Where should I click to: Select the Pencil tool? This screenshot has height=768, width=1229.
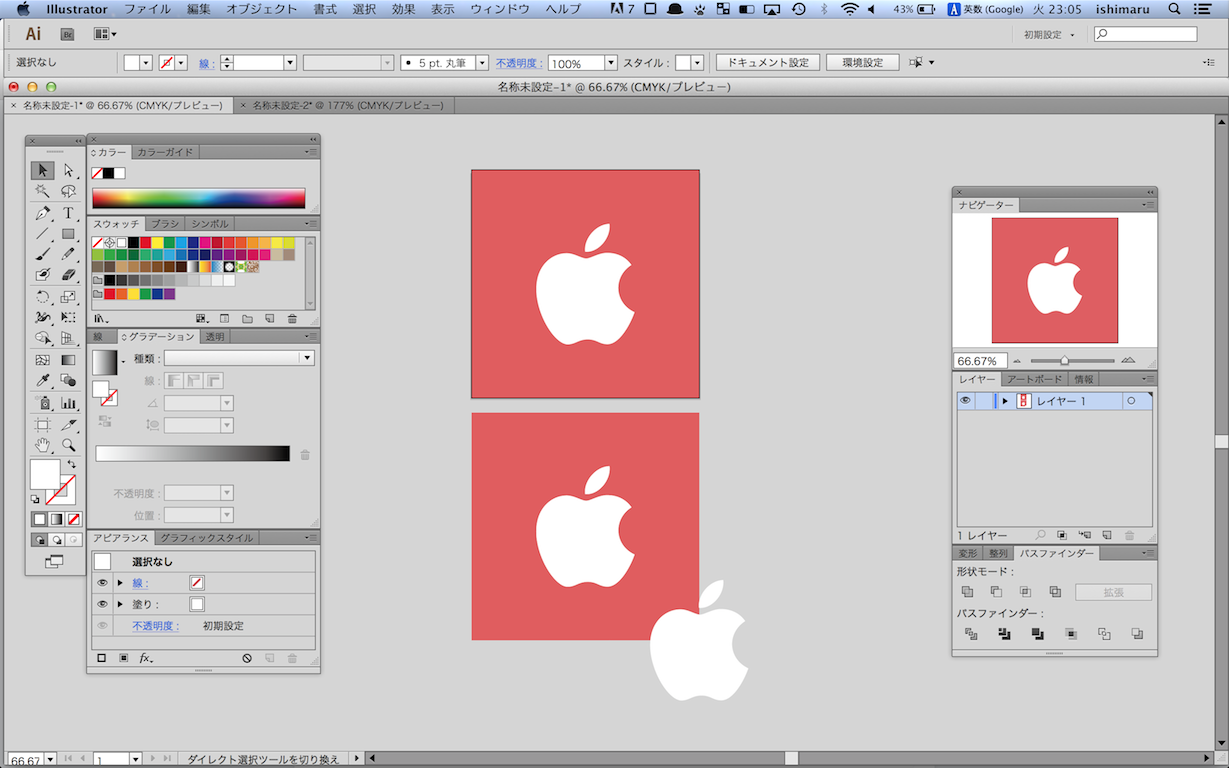(68, 254)
